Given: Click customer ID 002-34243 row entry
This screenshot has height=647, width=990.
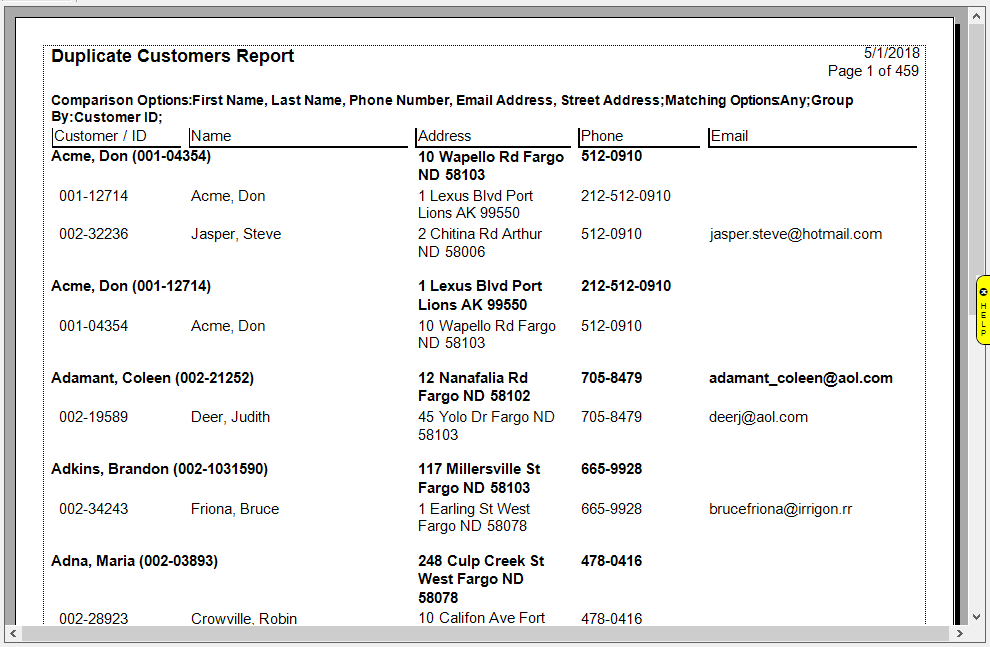Looking at the screenshot, I should coord(93,509).
